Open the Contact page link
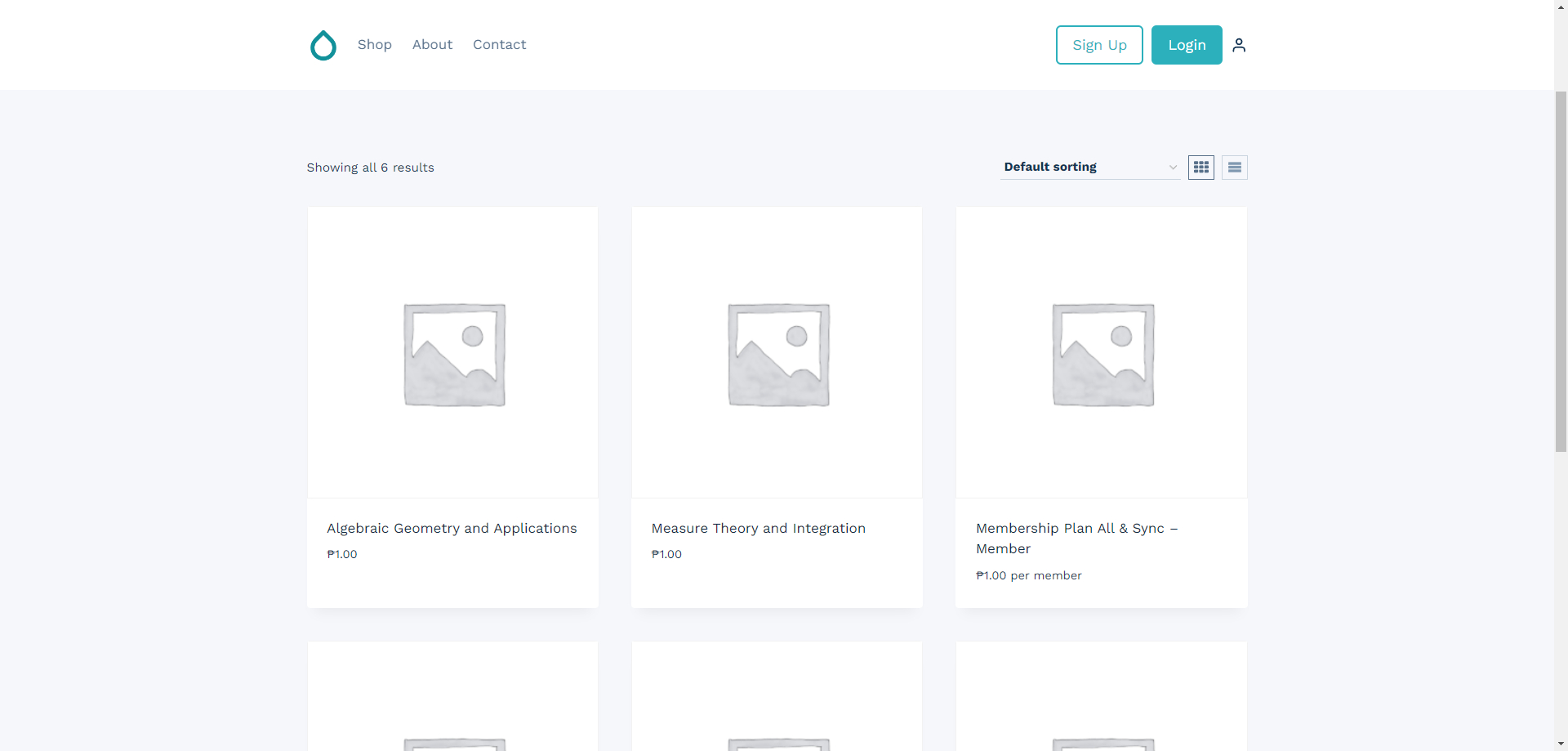 click(x=499, y=45)
